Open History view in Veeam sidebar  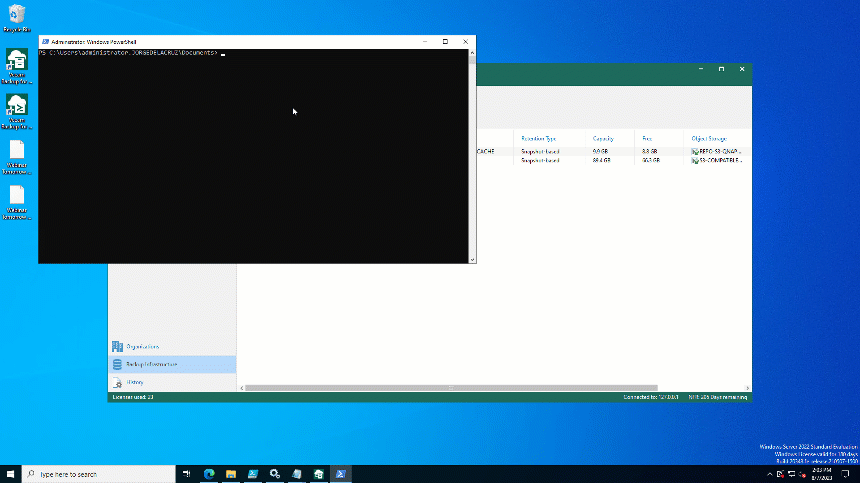click(x=172, y=382)
